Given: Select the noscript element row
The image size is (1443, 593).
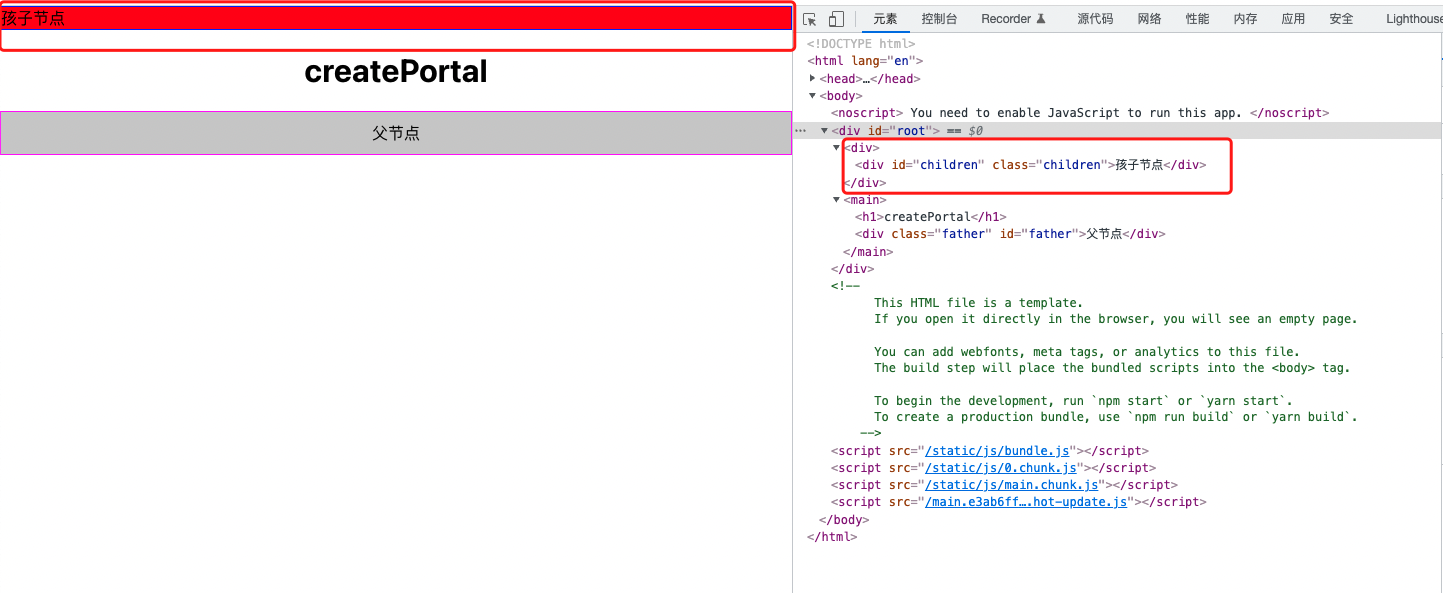Looking at the screenshot, I should point(1080,113).
